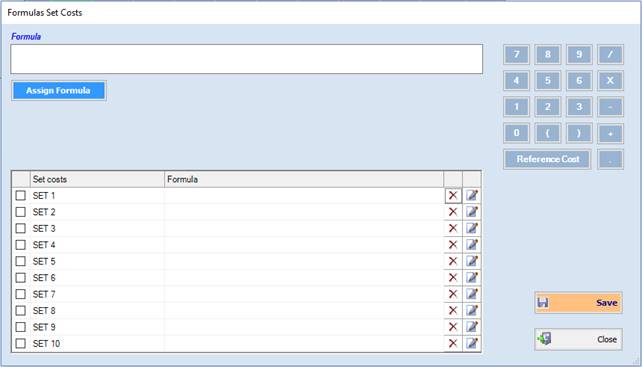Enable the SET 4 checkbox
Screen dimensions: 642x367
[20, 245]
